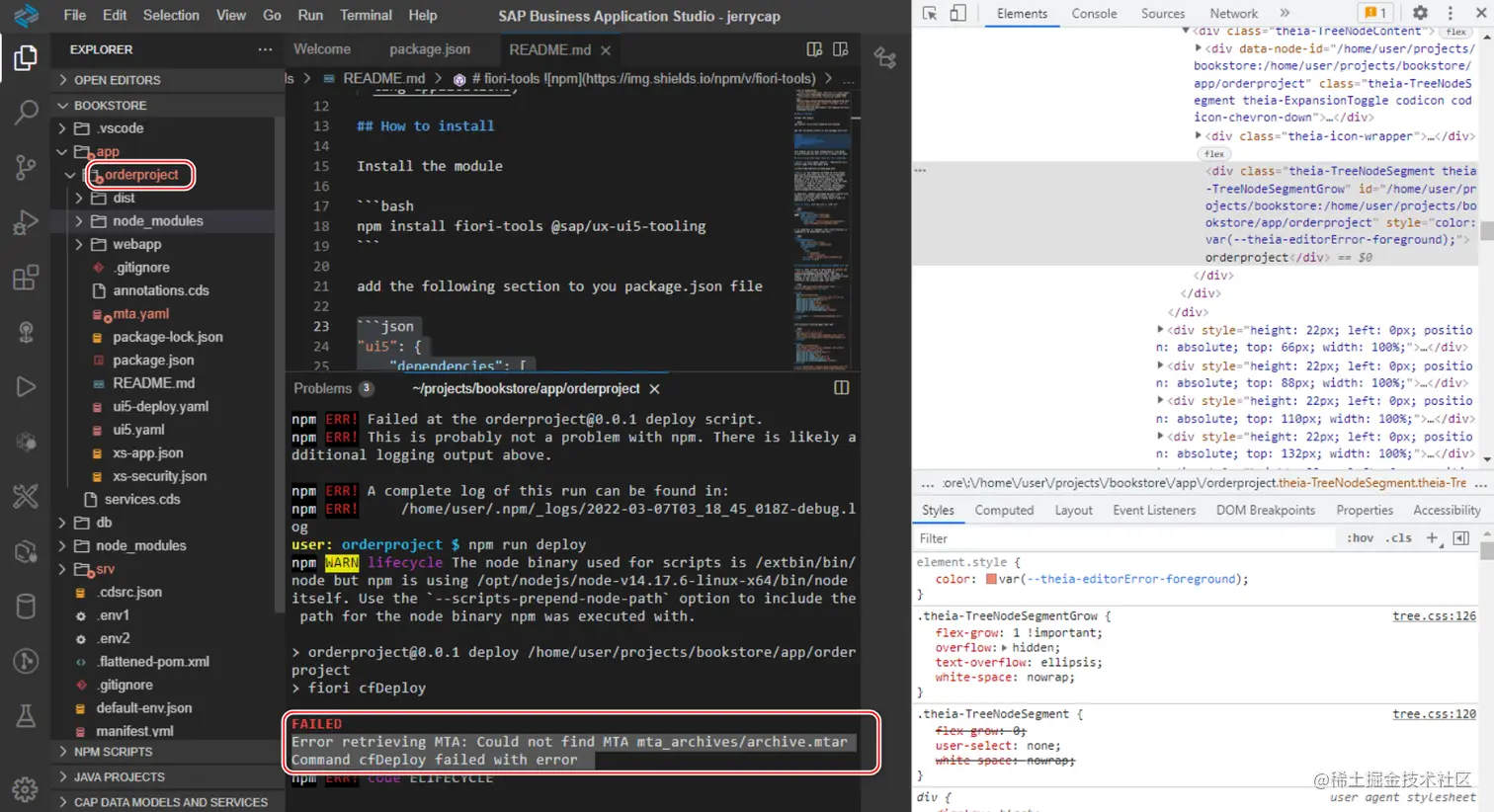Viewport: 1494px width, 812px height.
Task: Collapse the app folder
Action: (62, 152)
